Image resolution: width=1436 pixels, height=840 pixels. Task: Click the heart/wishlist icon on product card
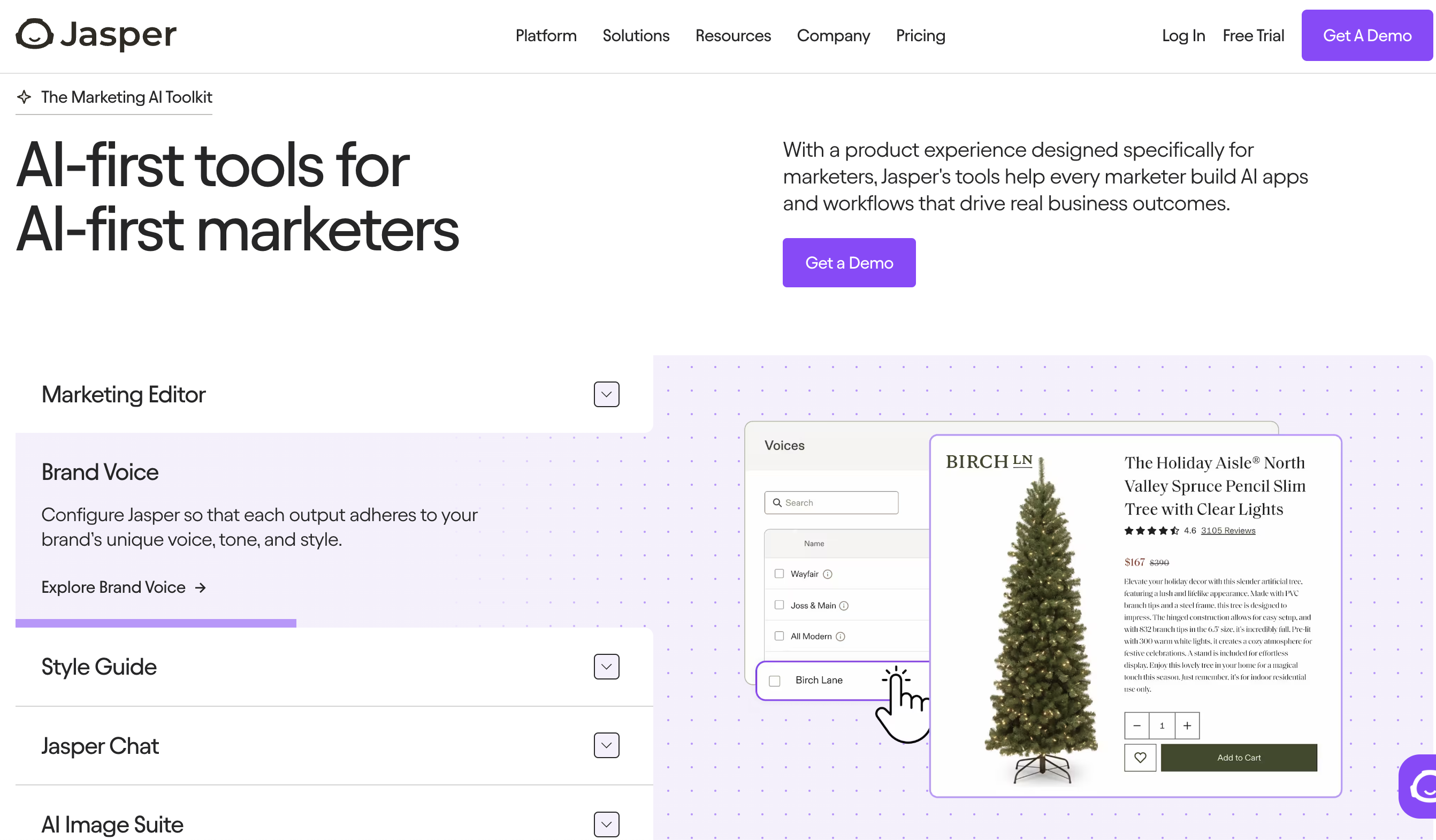coord(1140,757)
